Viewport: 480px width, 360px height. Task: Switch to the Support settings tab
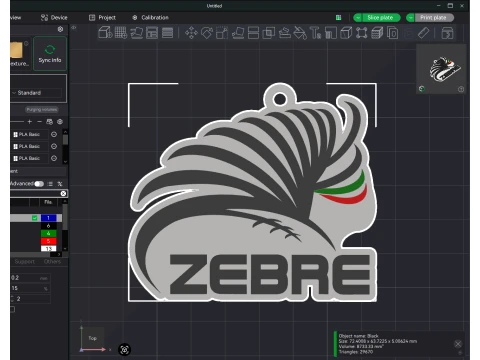click(x=25, y=262)
